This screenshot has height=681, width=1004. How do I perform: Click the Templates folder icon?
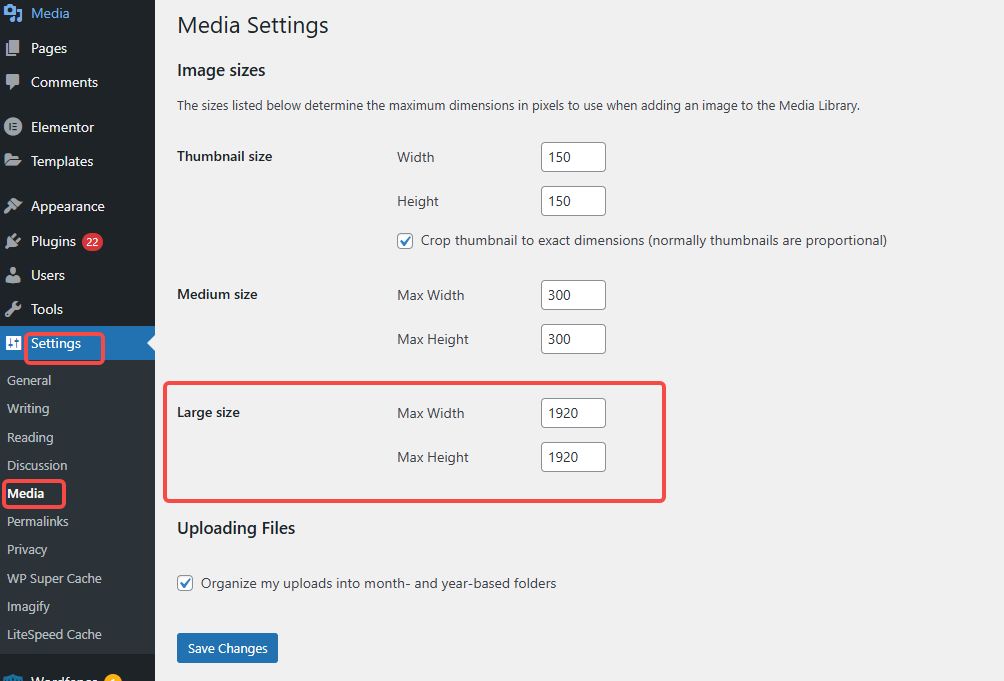(13, 161)
